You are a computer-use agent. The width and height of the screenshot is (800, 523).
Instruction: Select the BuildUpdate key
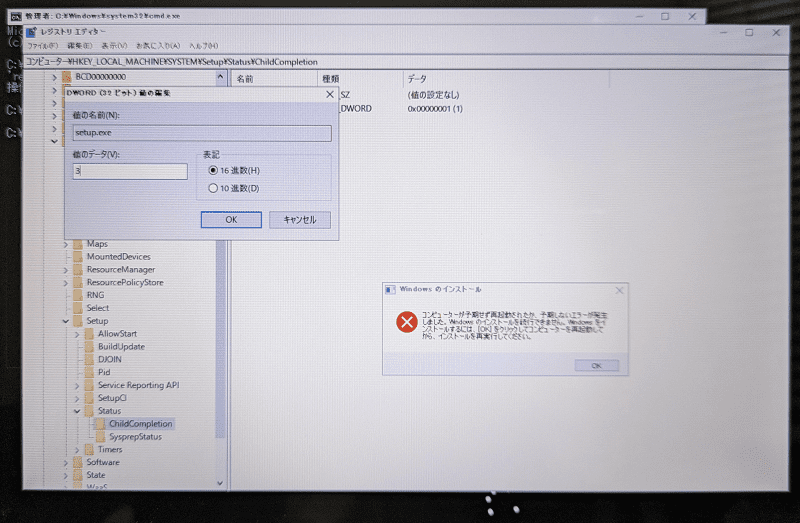click(x=121, y=346)
